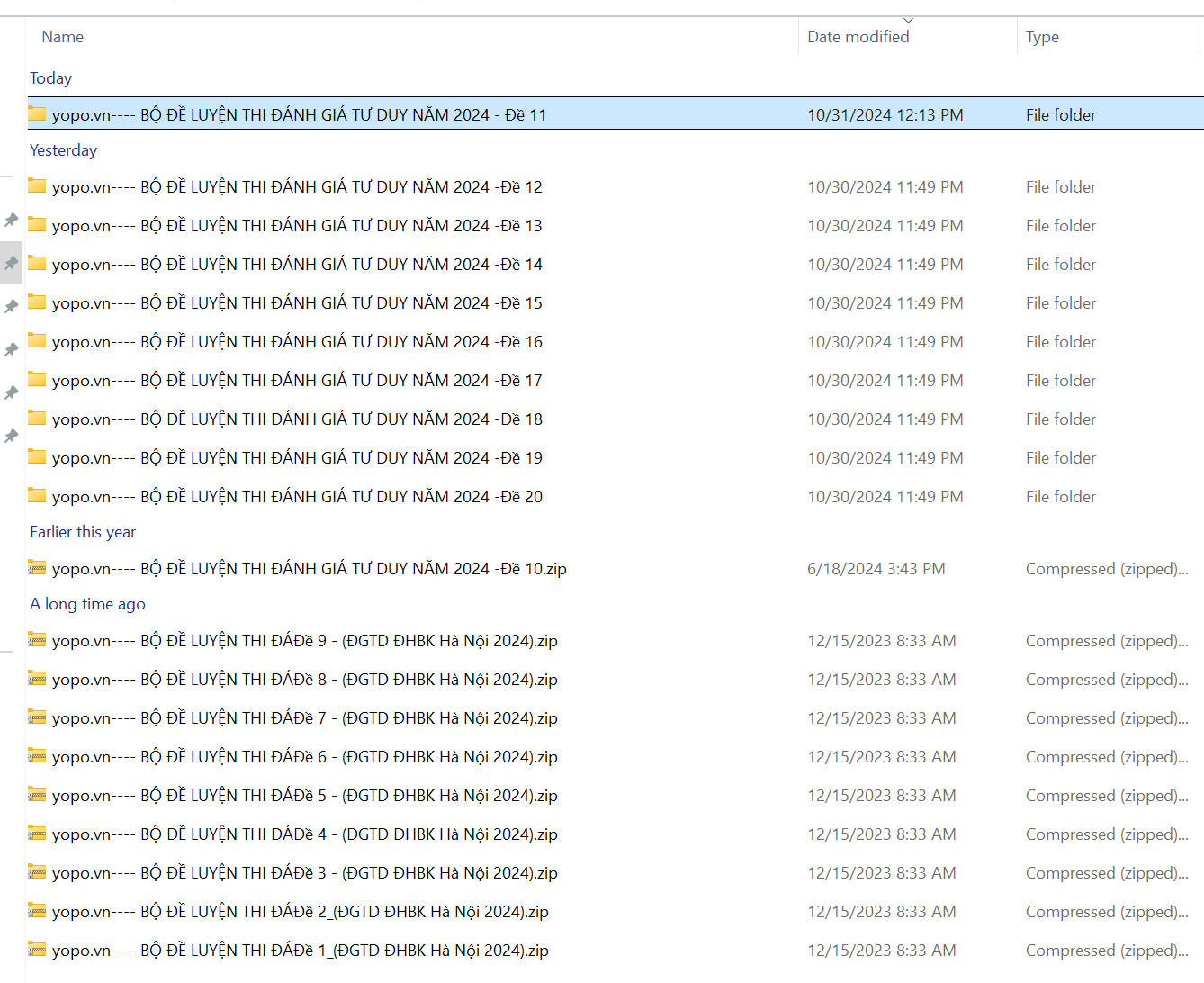Click folder icon beside Đề 13

point(37,224)
